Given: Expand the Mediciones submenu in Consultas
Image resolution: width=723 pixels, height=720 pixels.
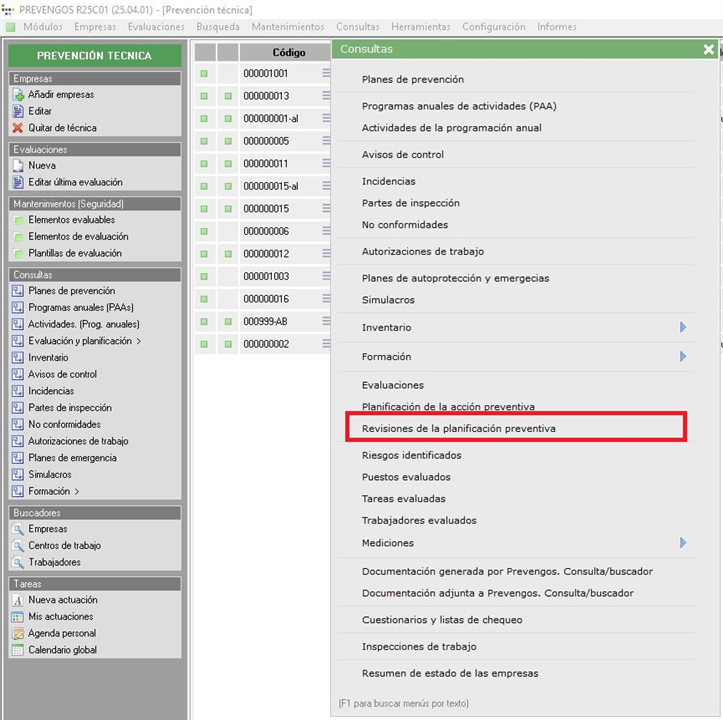Looking at the screenshot, I should (x=683, y=542).
